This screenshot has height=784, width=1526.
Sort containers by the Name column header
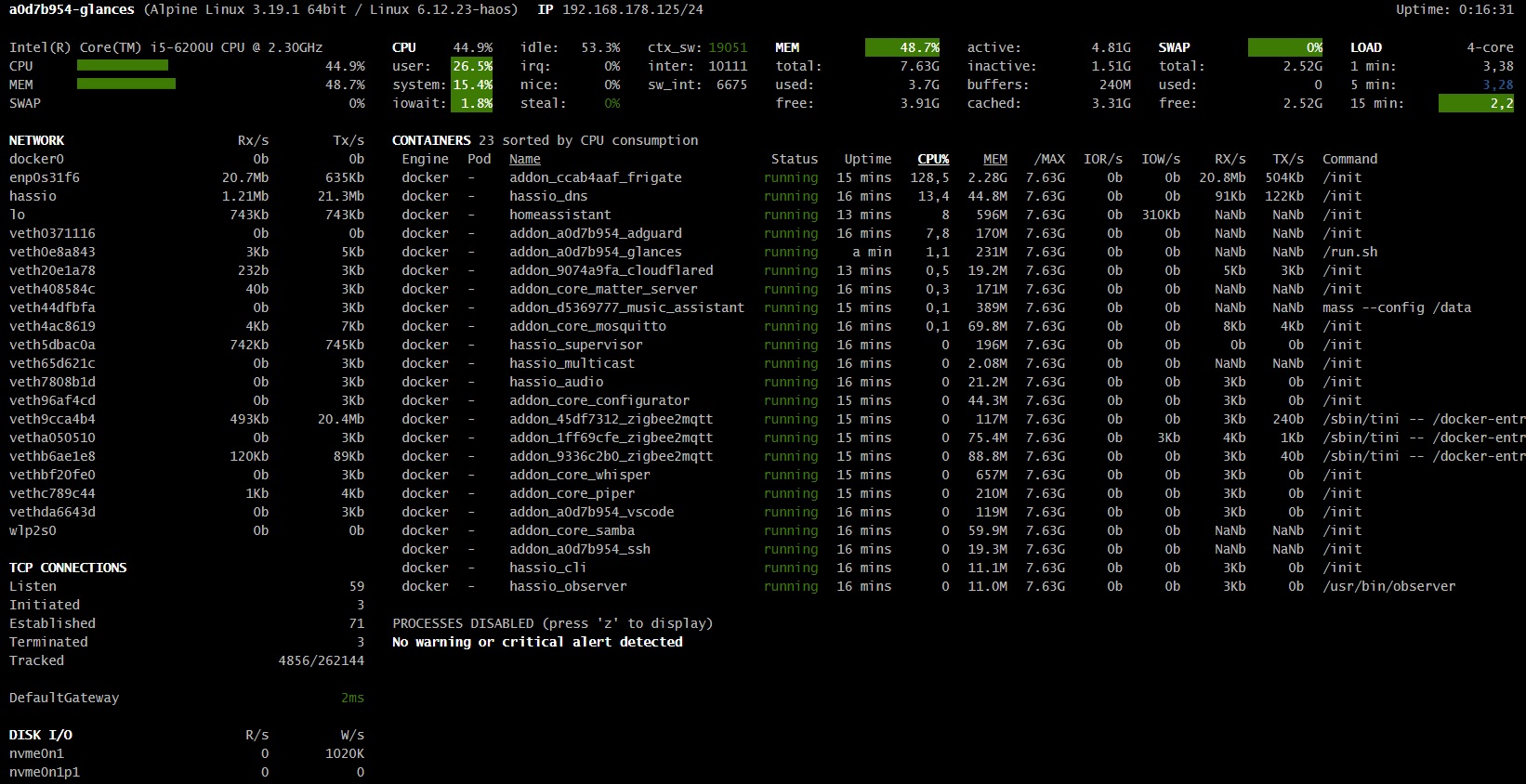pos(524,159)
